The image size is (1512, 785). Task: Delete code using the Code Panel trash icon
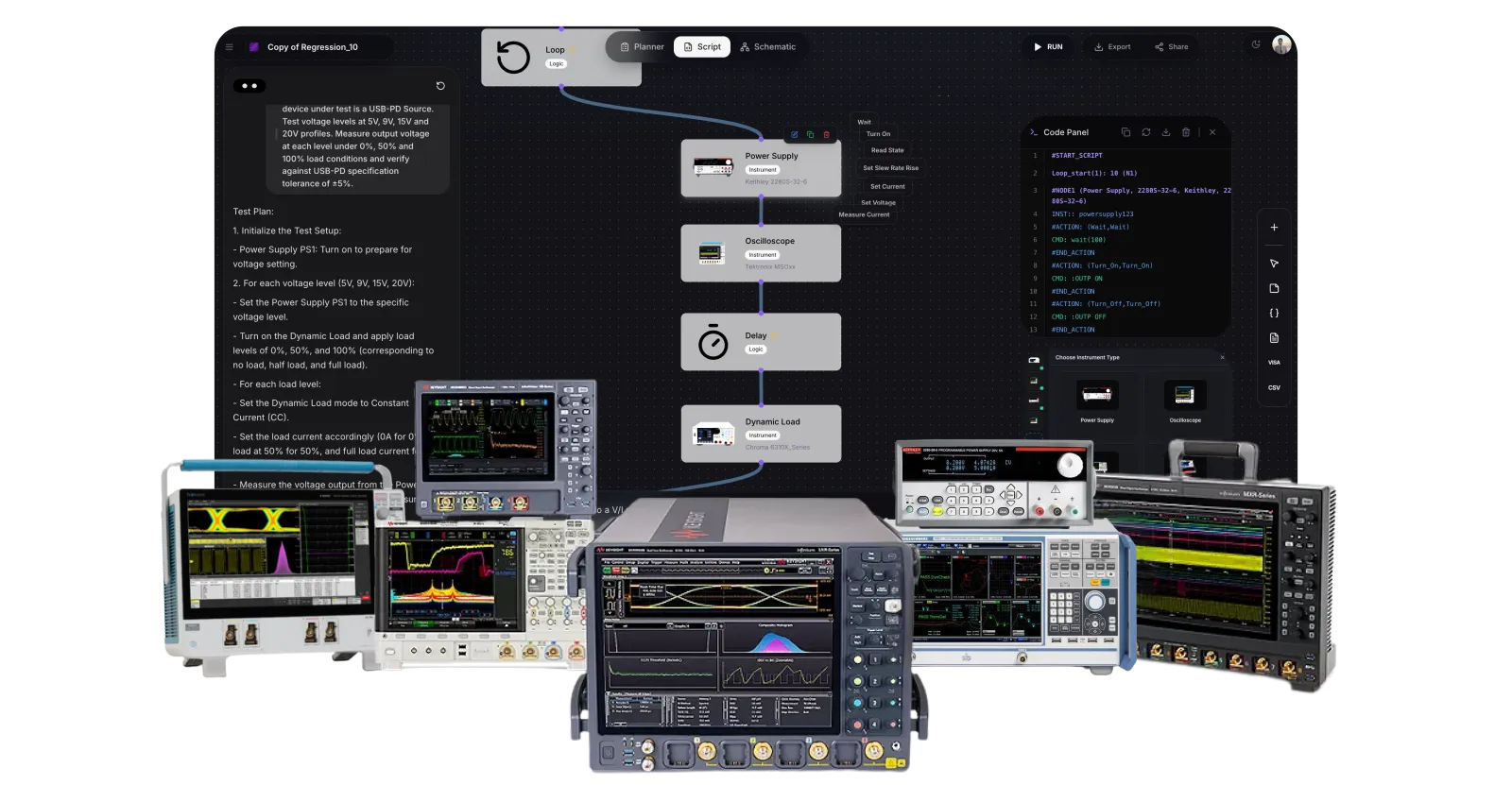[1186, 132]
